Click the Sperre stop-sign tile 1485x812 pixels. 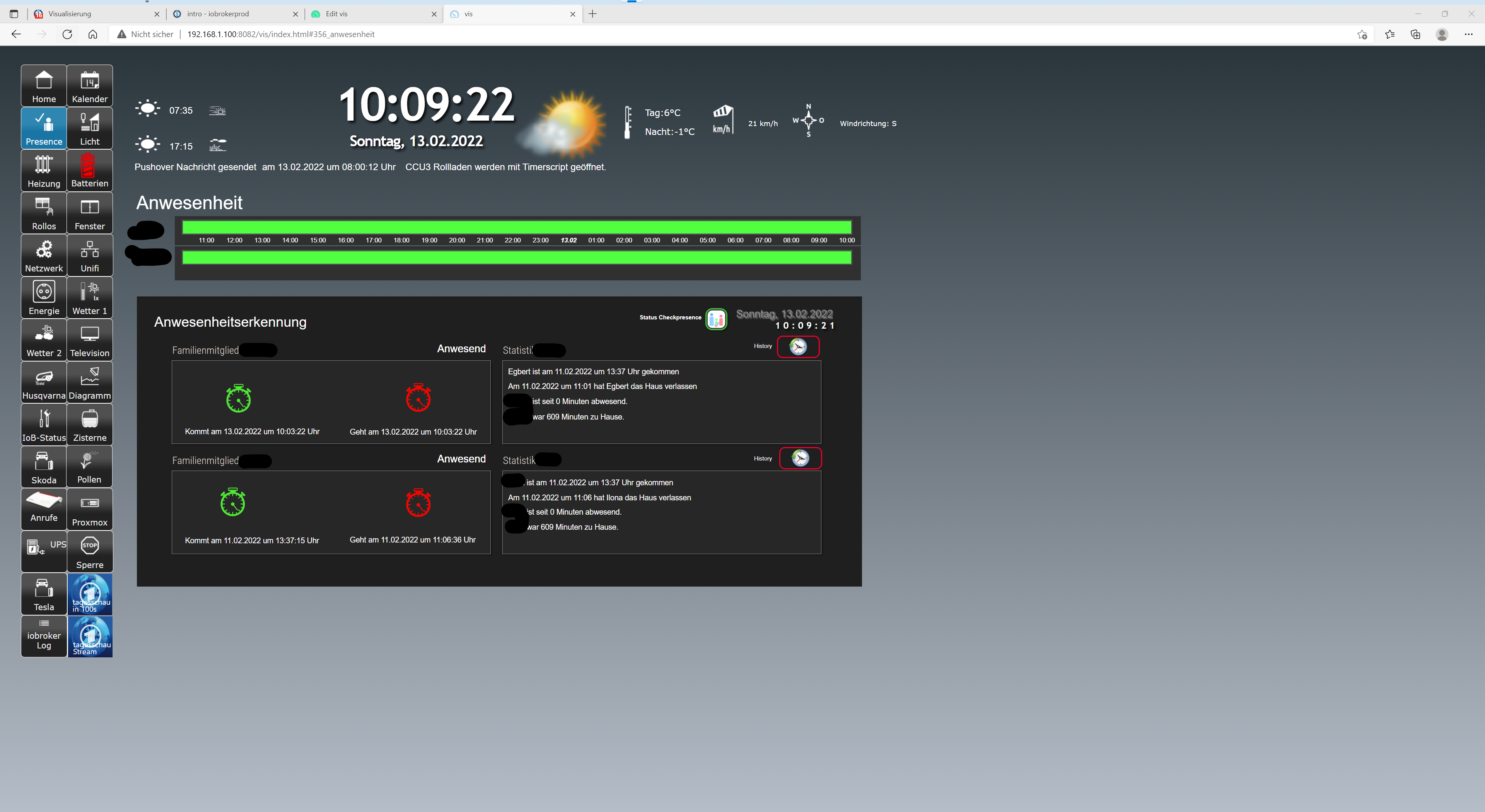89,551
